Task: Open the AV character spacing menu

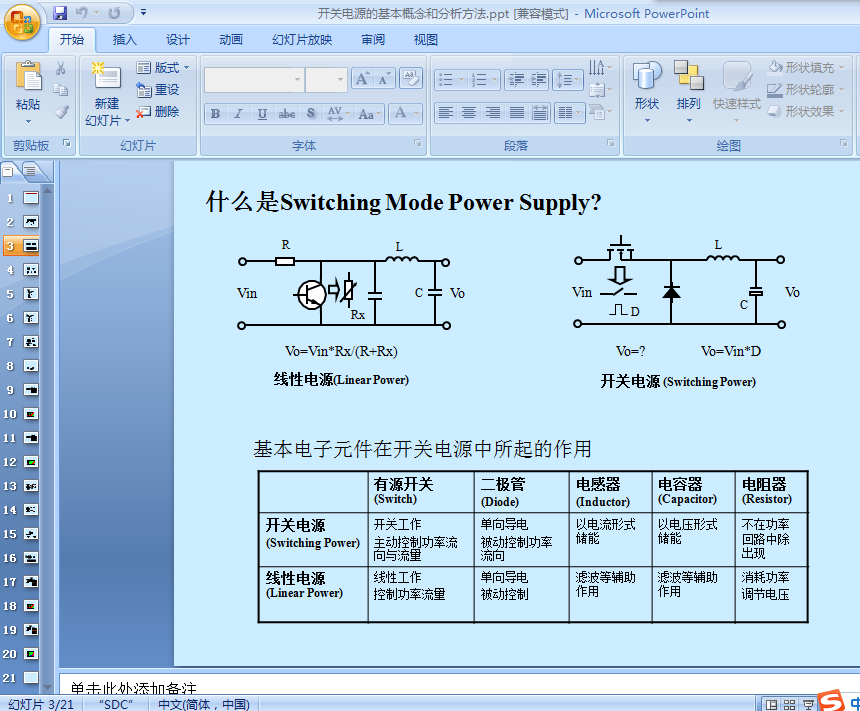Action: 338,114
